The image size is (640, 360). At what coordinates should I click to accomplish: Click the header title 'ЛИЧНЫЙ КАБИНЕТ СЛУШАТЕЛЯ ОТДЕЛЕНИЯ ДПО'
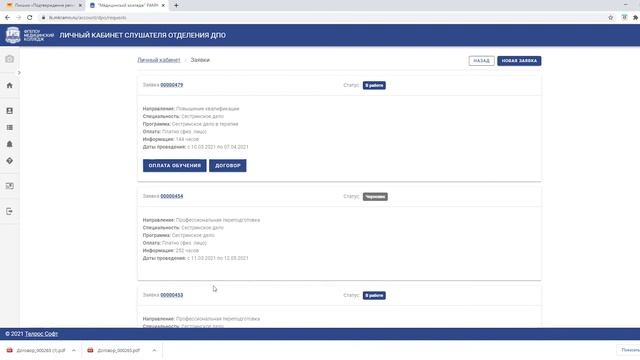click(x=142, y=36)
